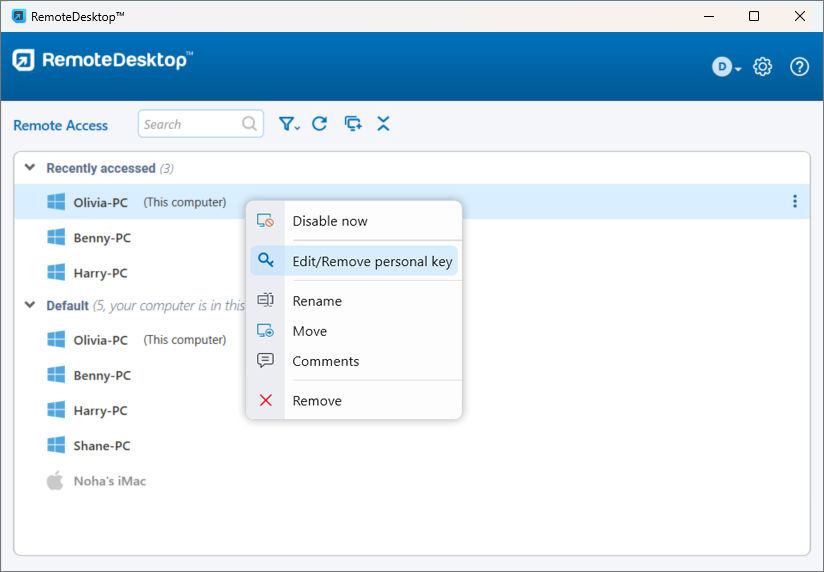
Task: Click inside the Search field
Action: coord(190,125)
